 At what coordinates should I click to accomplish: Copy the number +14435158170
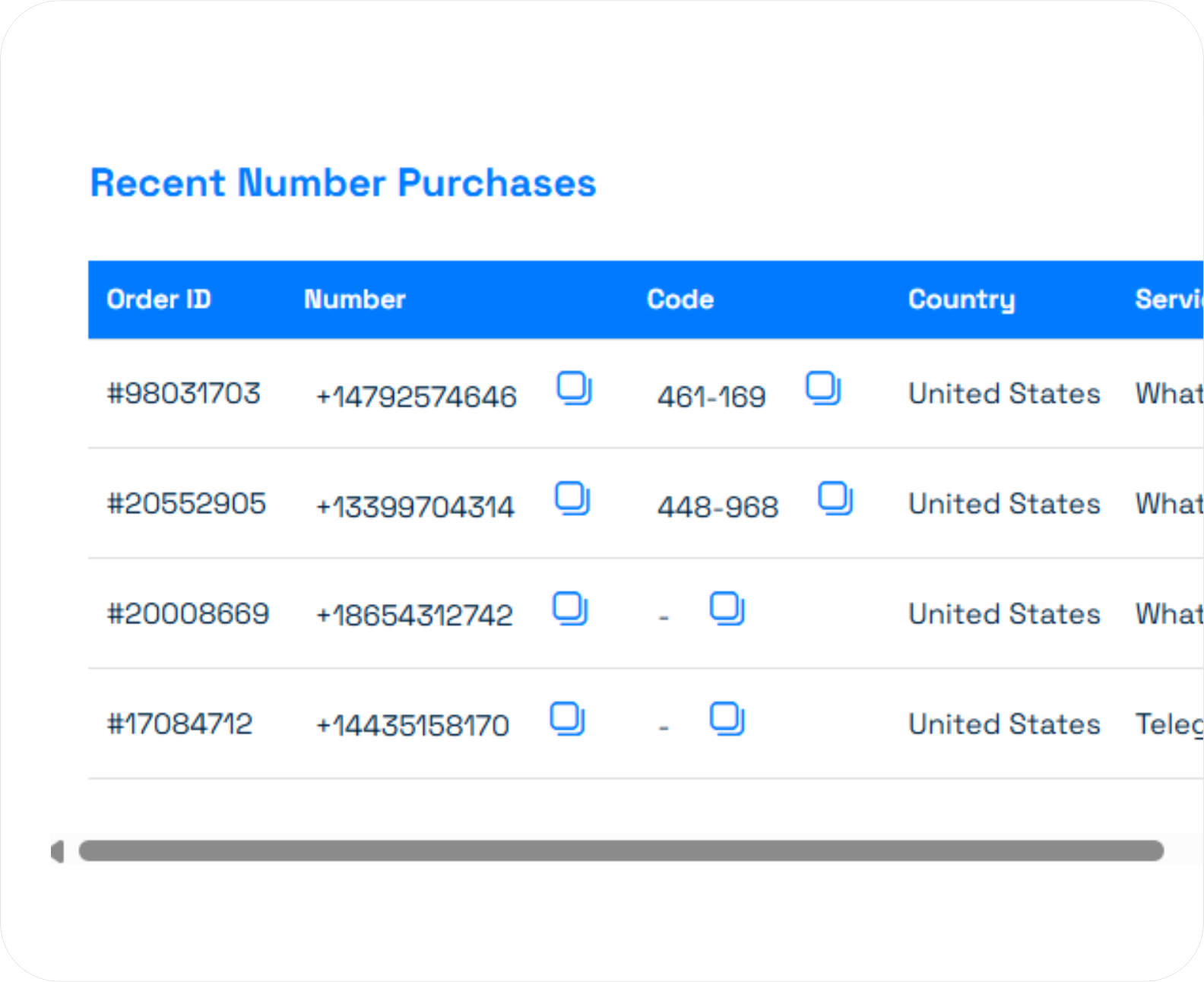click(567, 719)
